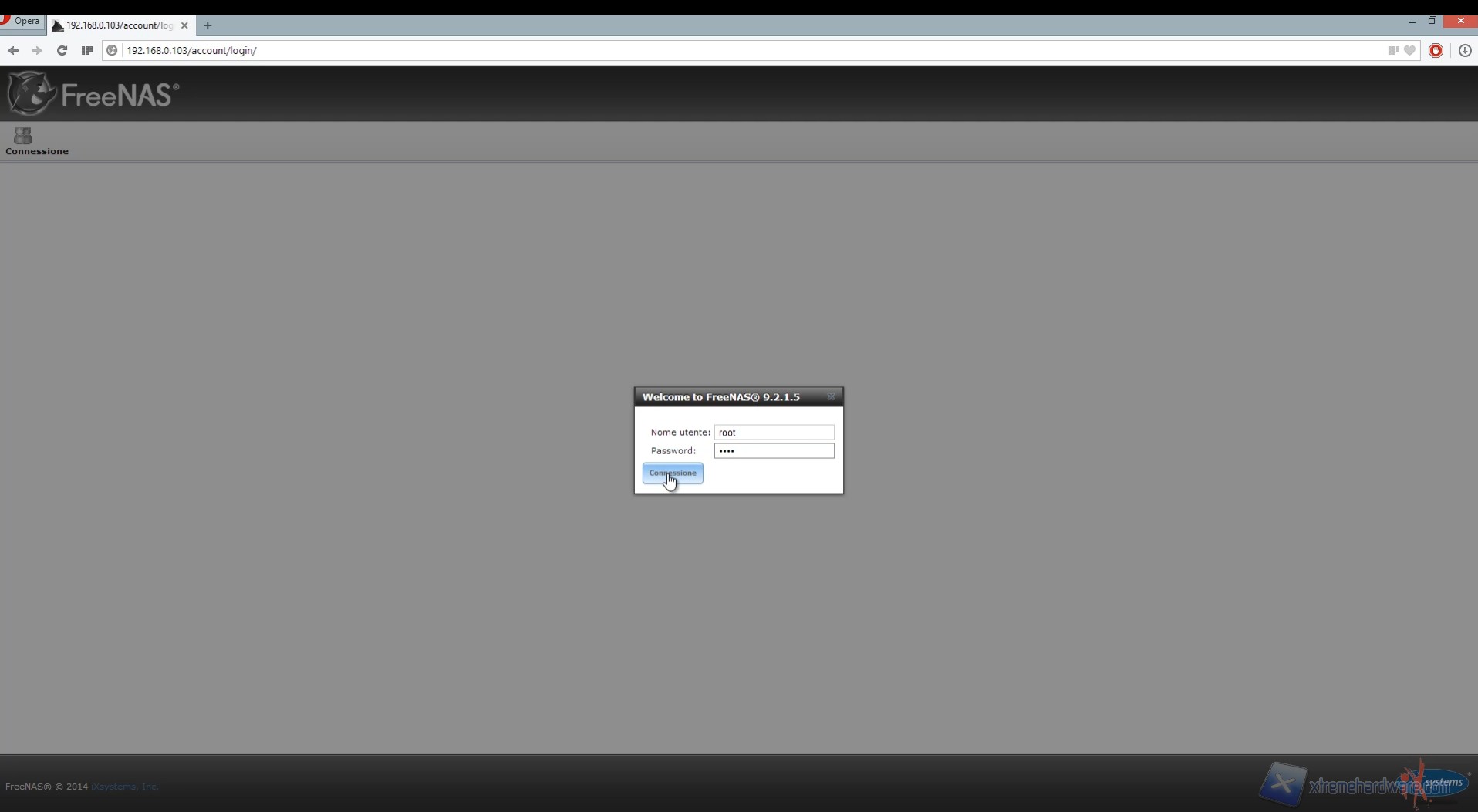The width and height of the screenshot is (1478, 812).
Task: Open the browser downloads icon
Action: click(x=1464, y=51)
